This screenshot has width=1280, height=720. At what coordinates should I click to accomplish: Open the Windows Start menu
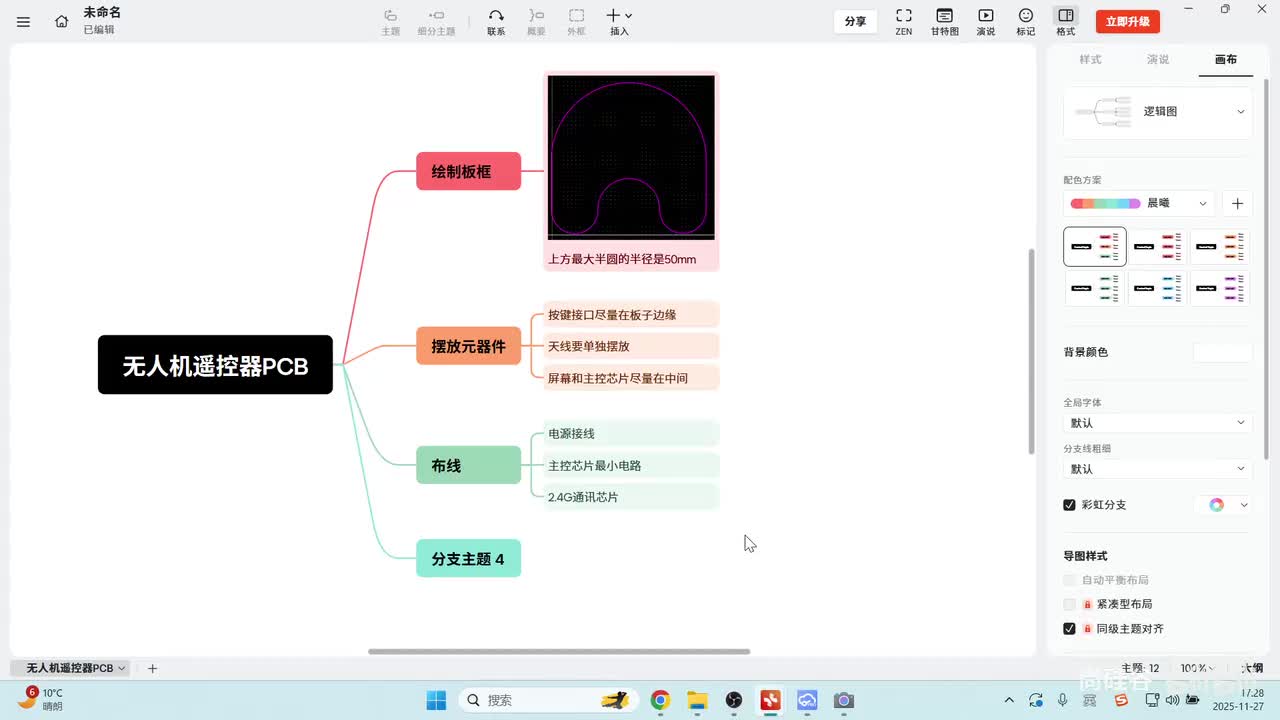point(436,700)
